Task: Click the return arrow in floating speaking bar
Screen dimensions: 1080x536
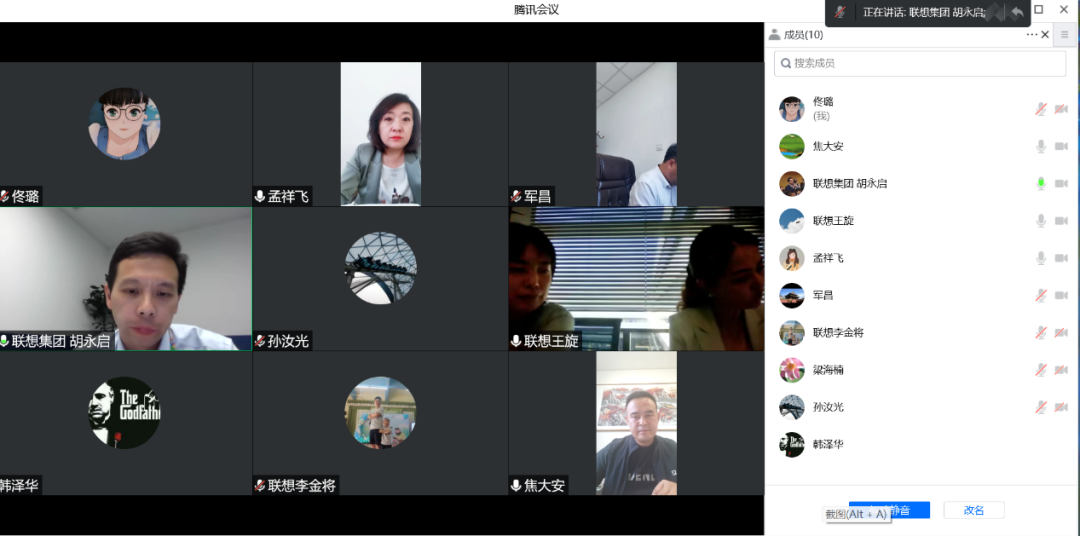Action: pyautogui.click(x=1017, y=12)
